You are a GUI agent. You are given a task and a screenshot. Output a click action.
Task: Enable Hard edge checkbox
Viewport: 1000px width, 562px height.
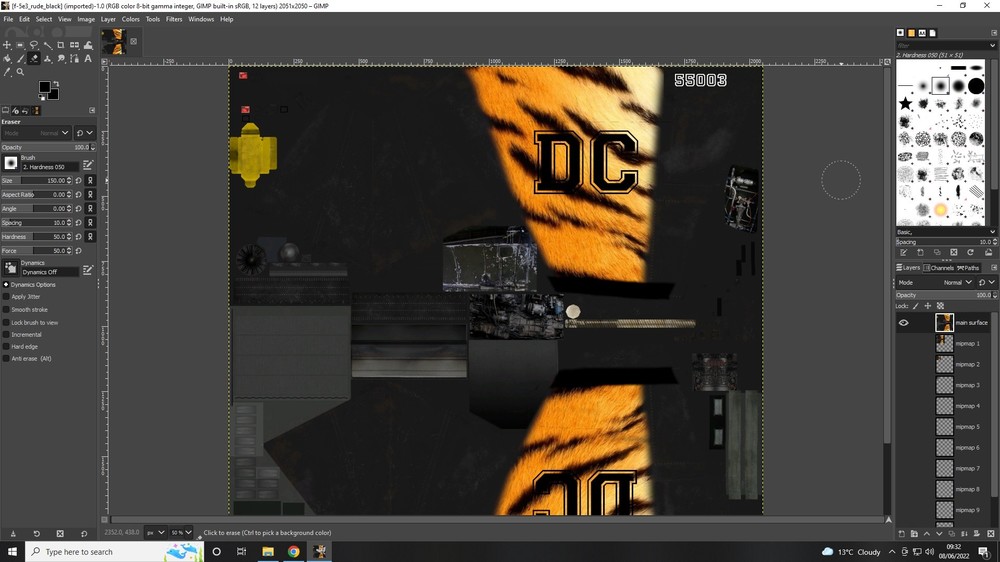[6, 346]
